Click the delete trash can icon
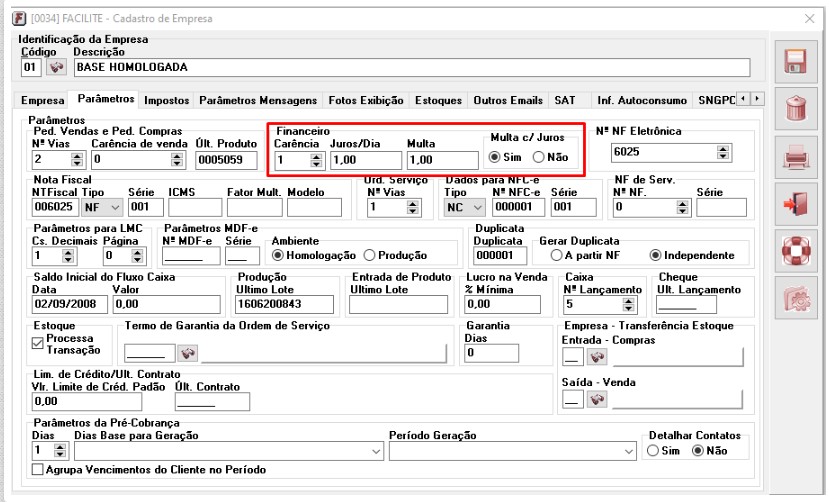This screenshot has height=502, width=829. tap(796, 109)
